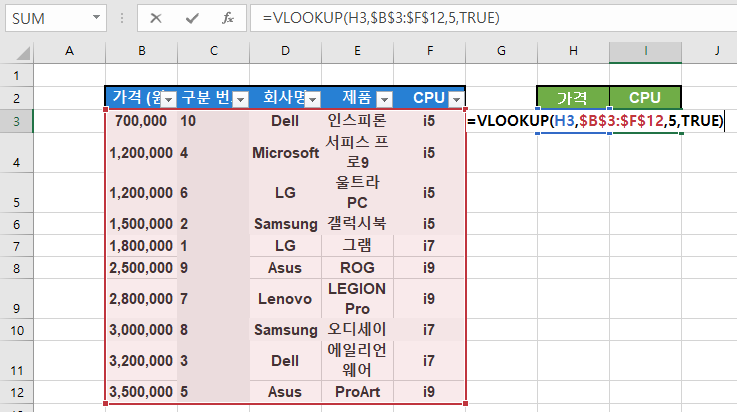The width and height of the screenshot is (737, 412).
Task: Click cell containing ROG
Action: coord(357,268)
